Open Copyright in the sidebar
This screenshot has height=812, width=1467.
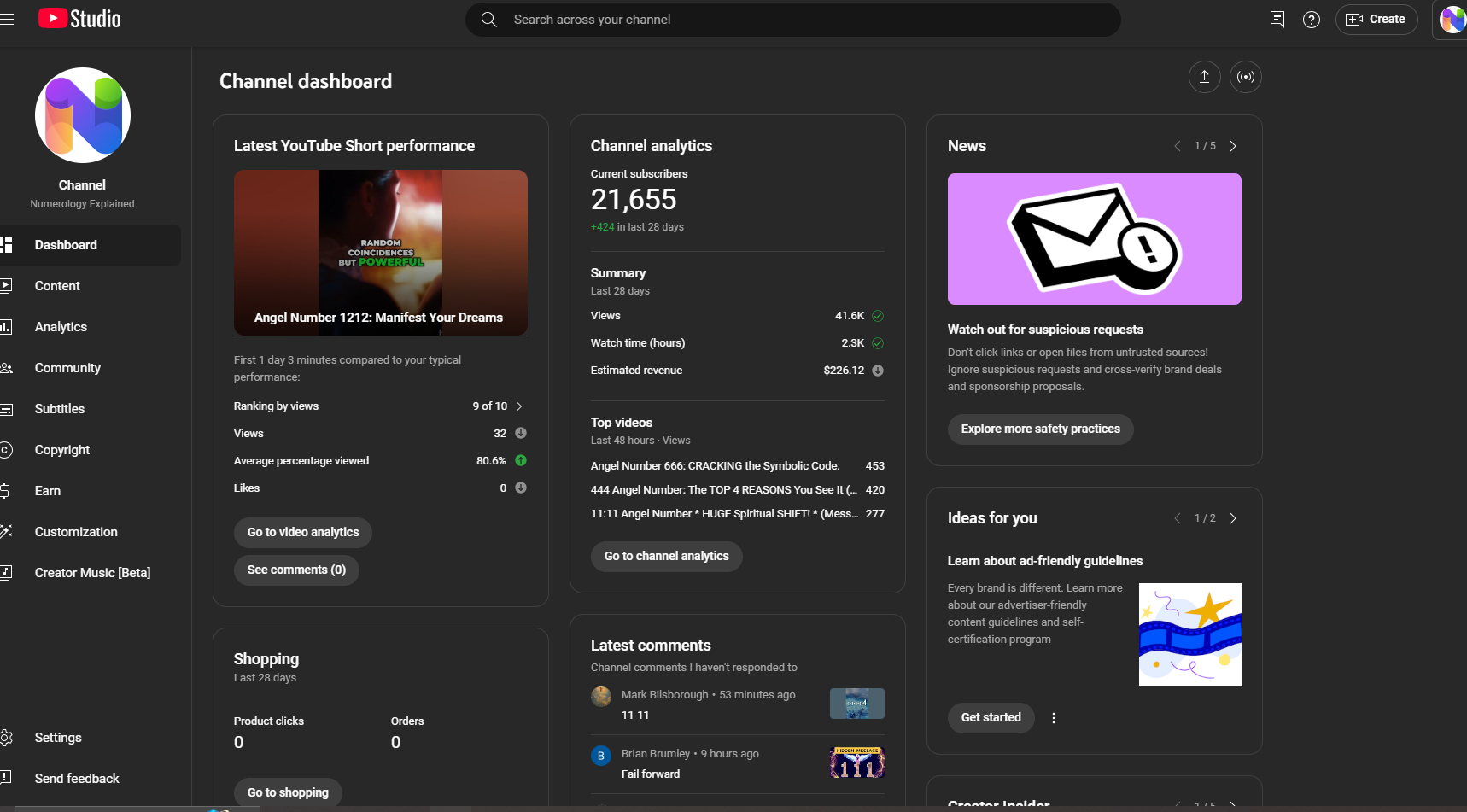pyautogui.click(x=90, y=450)
